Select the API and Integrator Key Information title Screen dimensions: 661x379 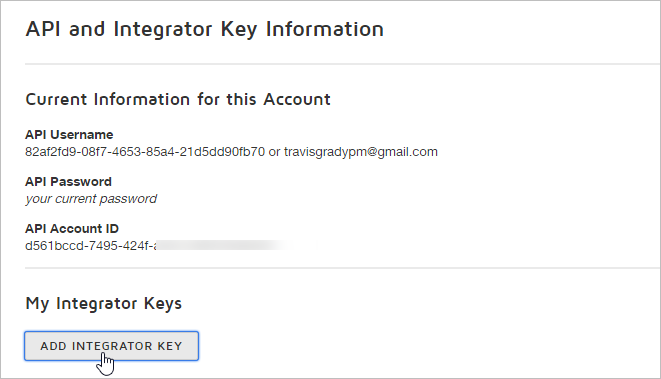point(205,30)
